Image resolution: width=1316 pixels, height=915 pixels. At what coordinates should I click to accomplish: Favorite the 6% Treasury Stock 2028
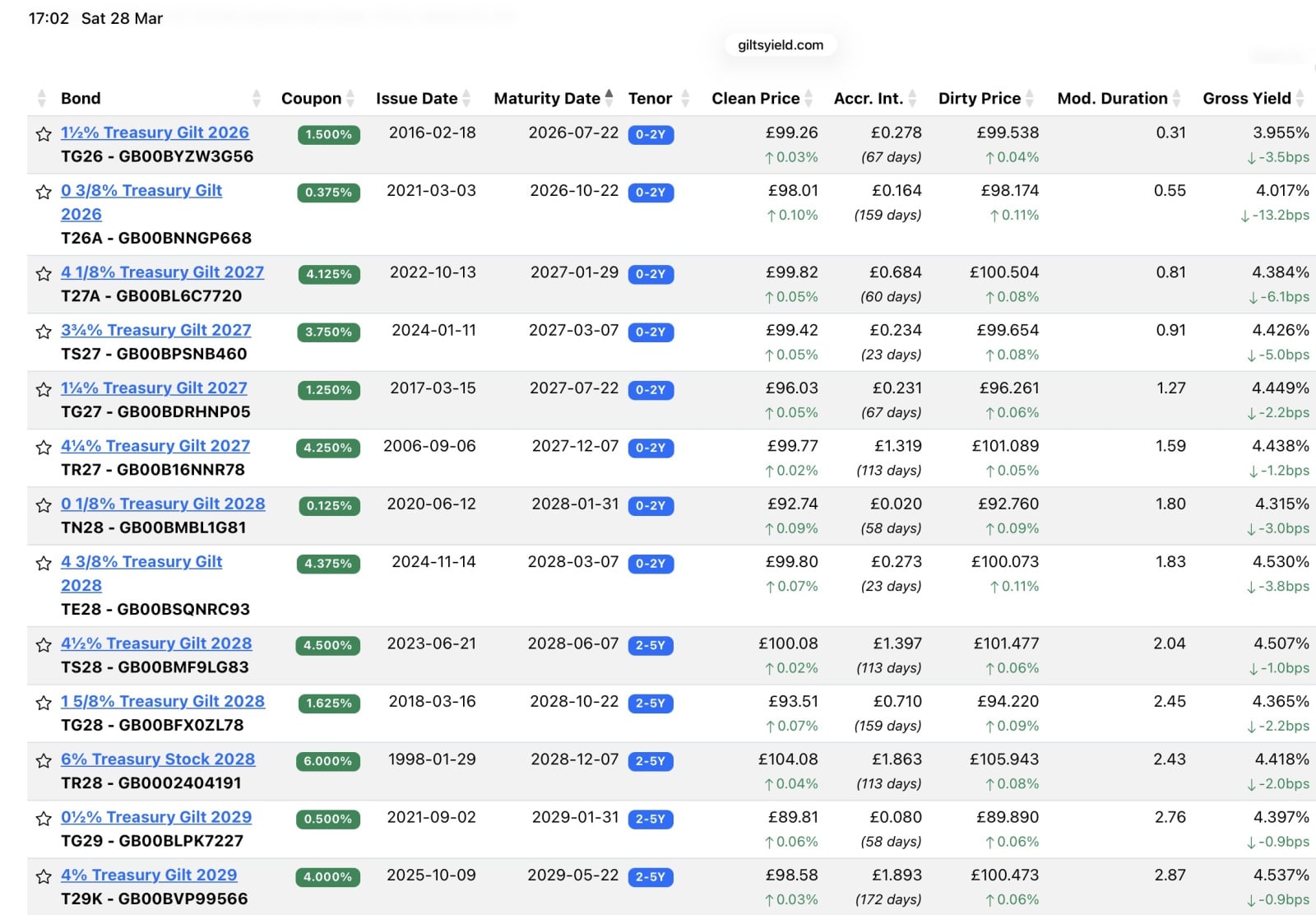44,761
